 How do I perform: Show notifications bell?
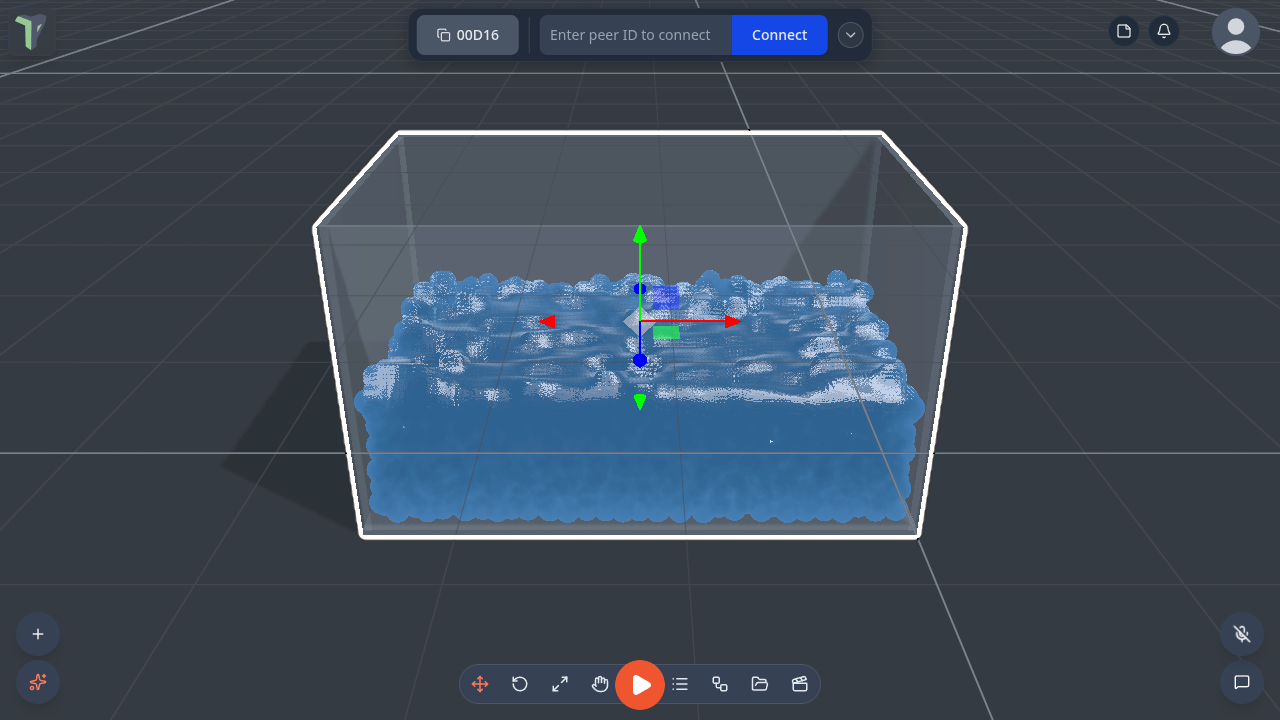coord(1164,31)
